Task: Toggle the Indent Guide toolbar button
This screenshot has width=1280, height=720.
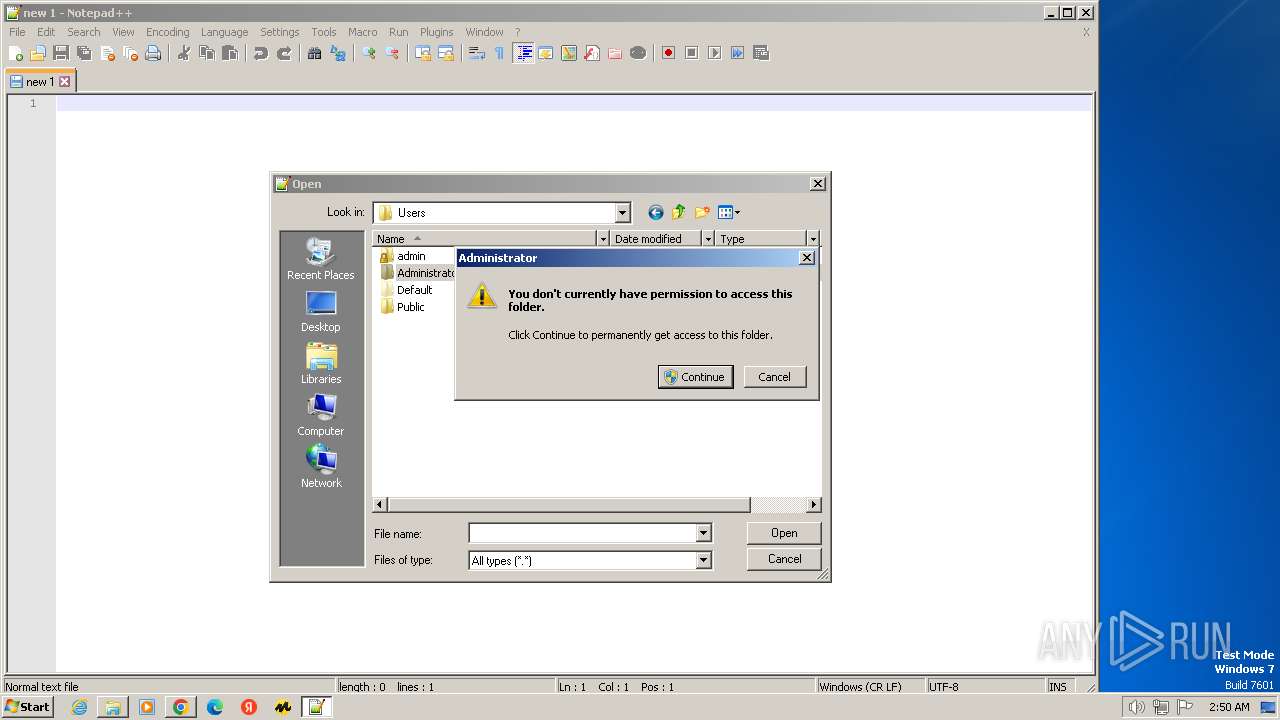Action: (523, 53)
